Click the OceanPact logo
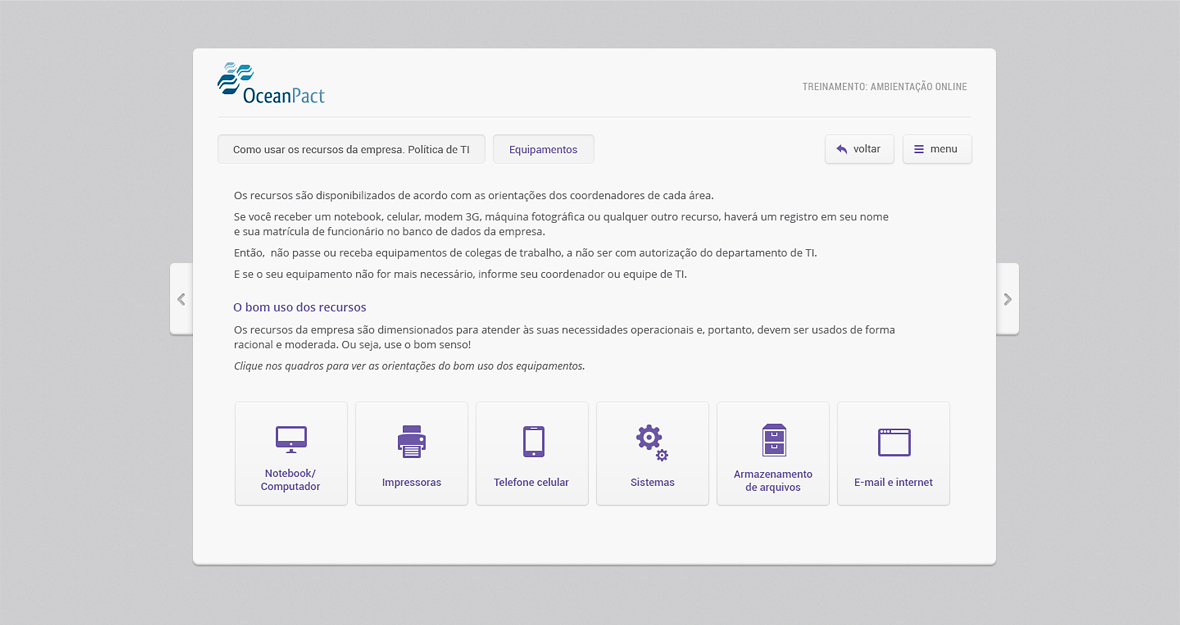This screenshot has width=1180, height=625. [x=271, y=83]
